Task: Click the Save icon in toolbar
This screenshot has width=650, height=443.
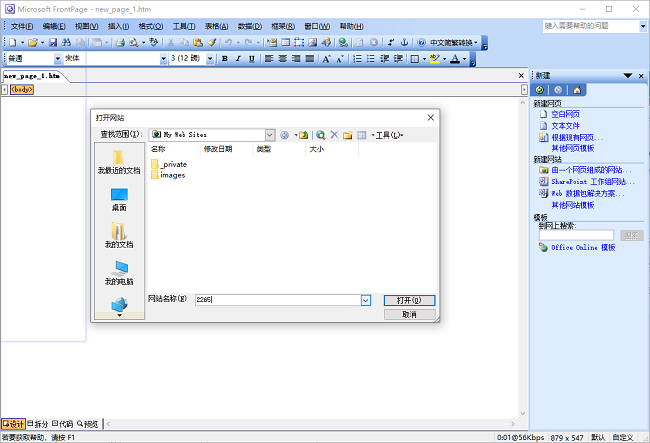Action: pyautogui.click(x=54, y=42)
